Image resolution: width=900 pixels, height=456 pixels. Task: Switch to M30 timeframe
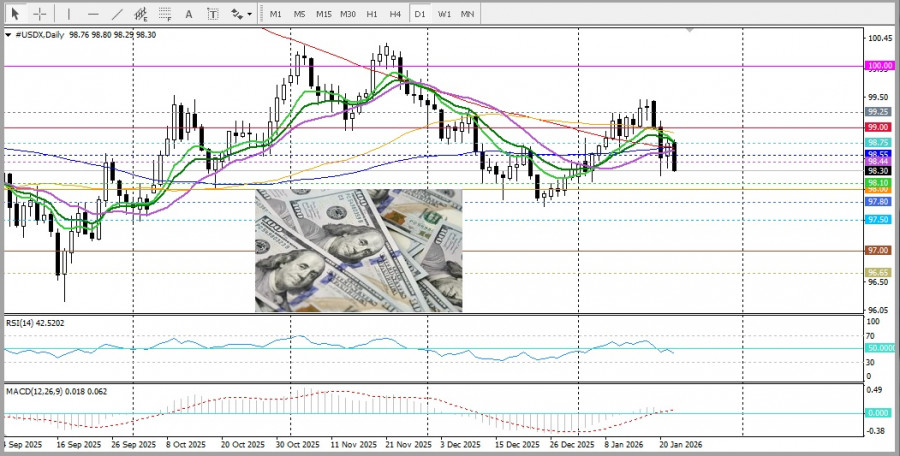click(347, 14)
